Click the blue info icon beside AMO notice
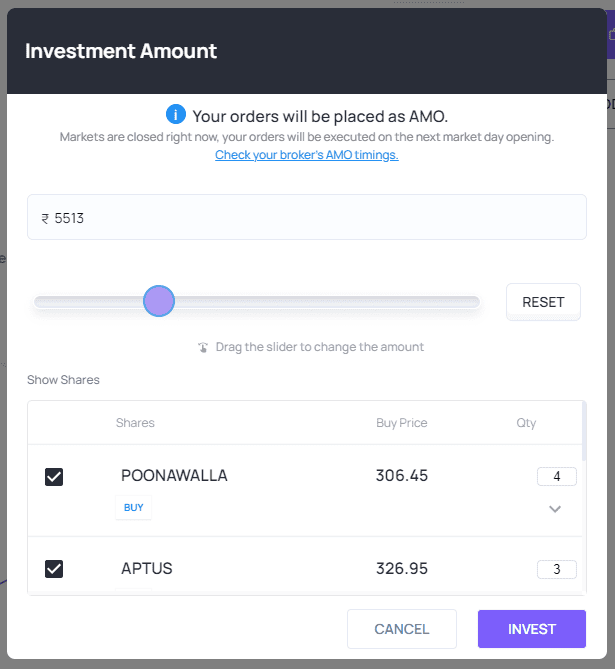This screenshot has width=615, height=669. pos(175,114)
